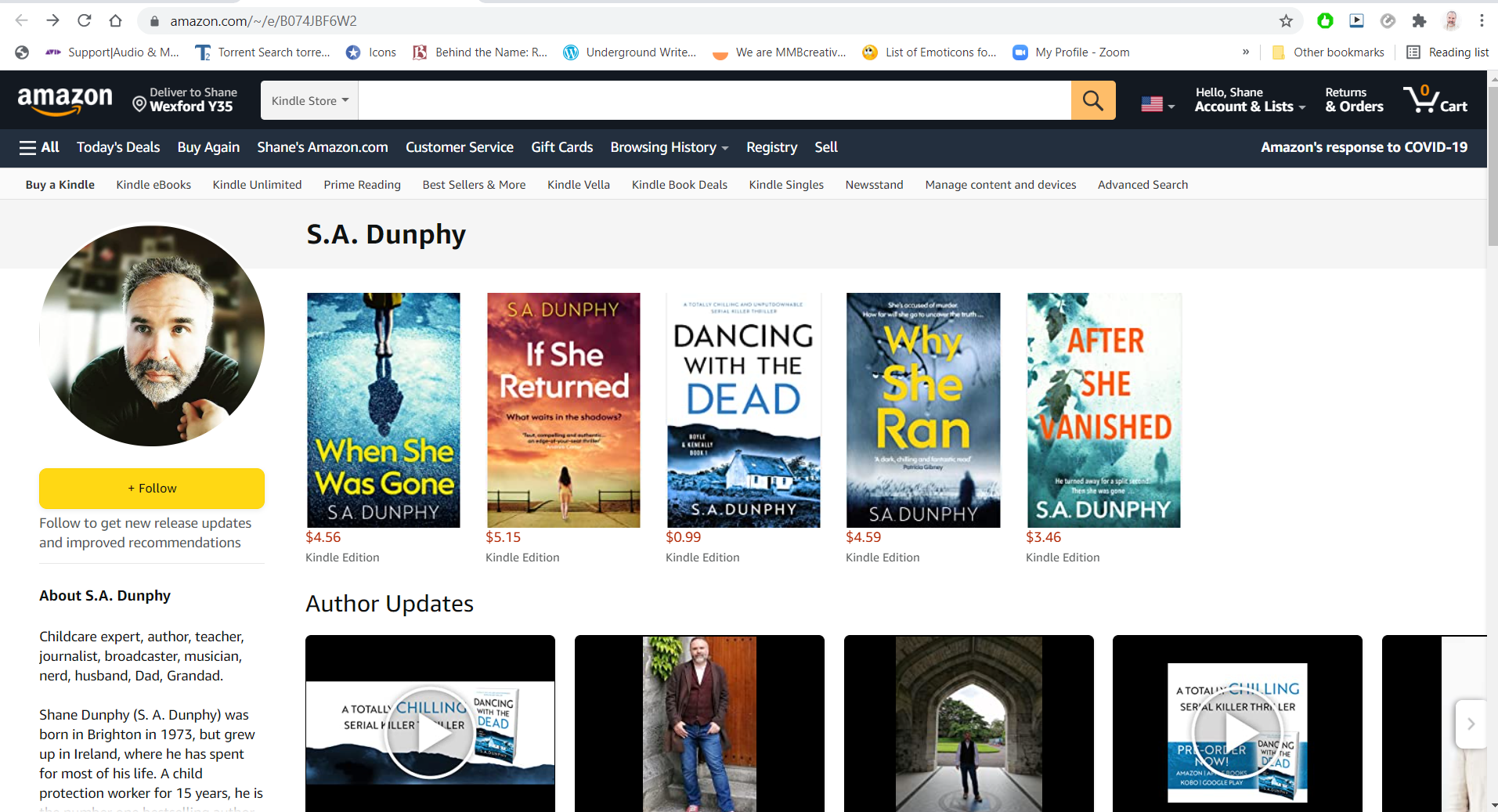
Task: Open the US flag language dropdown
Action: (x=1157, y=104)
